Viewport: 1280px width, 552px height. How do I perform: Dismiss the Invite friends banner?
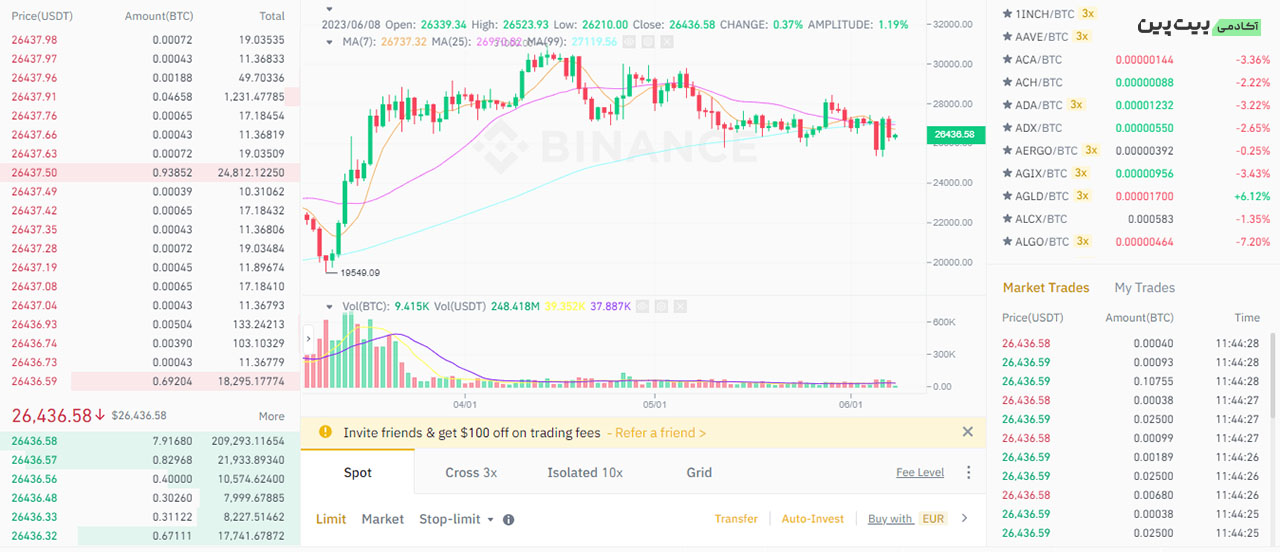pyautogui.click(x=967, y=432)
